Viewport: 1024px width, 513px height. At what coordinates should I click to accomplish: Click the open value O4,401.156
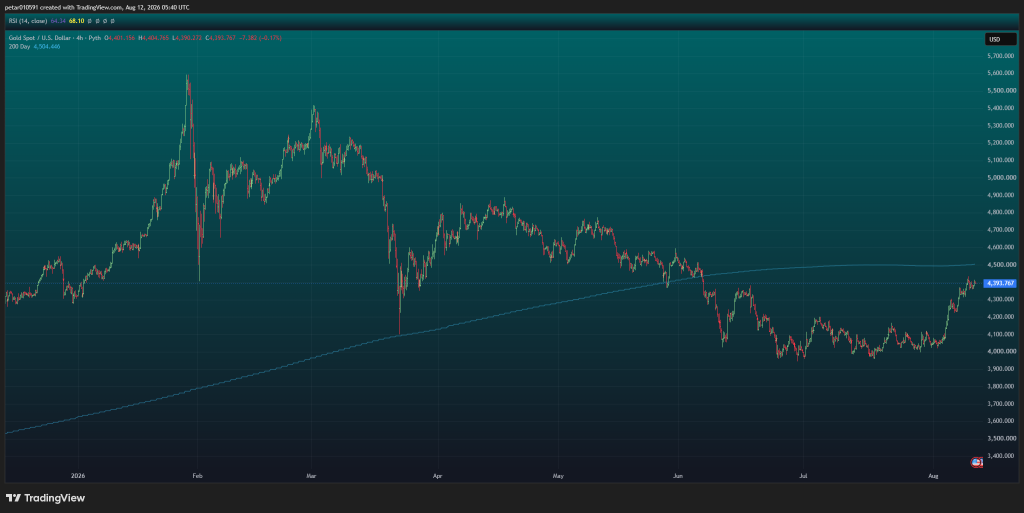tap(120, 38)
